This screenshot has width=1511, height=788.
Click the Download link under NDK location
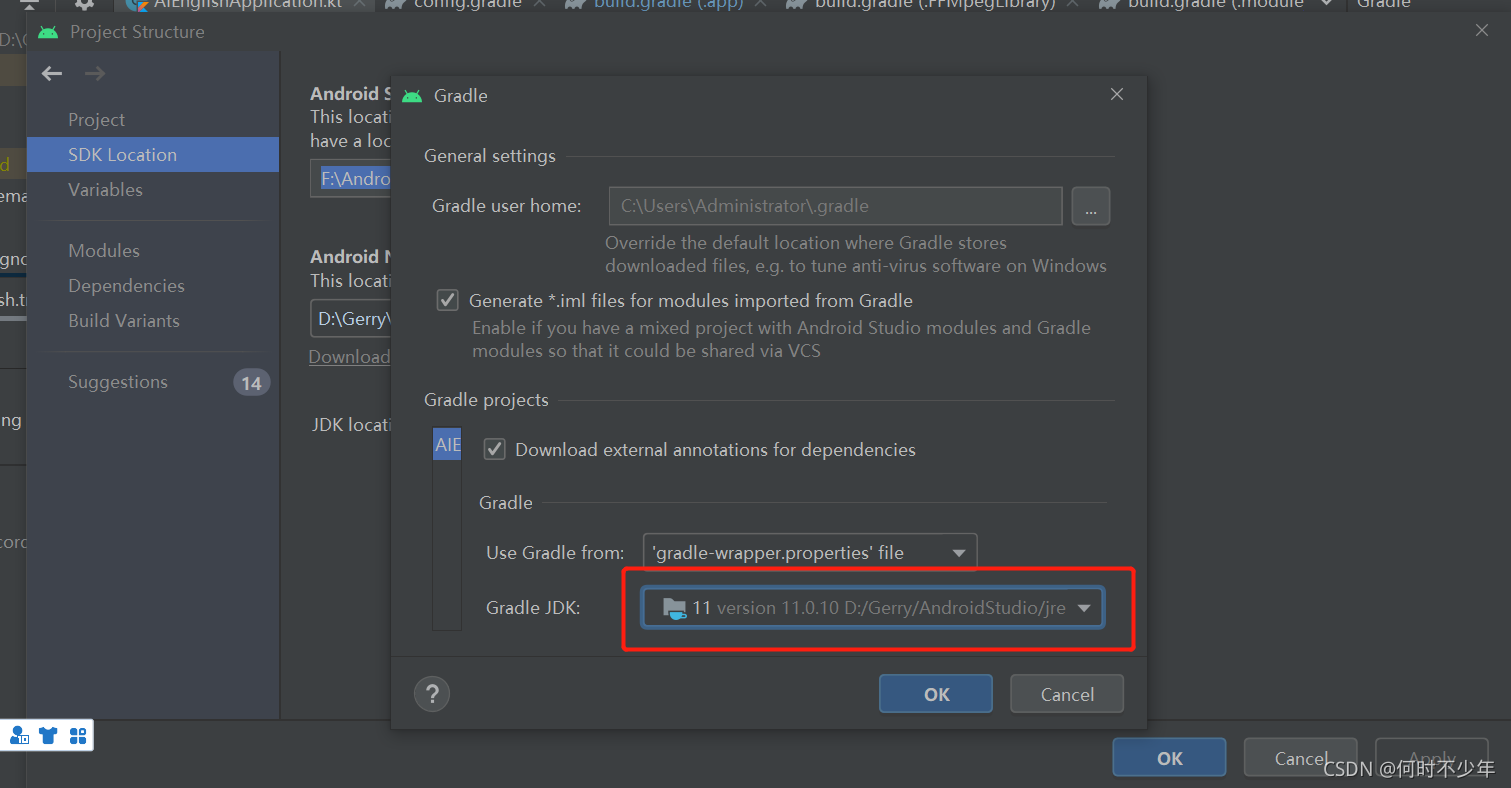349,357
